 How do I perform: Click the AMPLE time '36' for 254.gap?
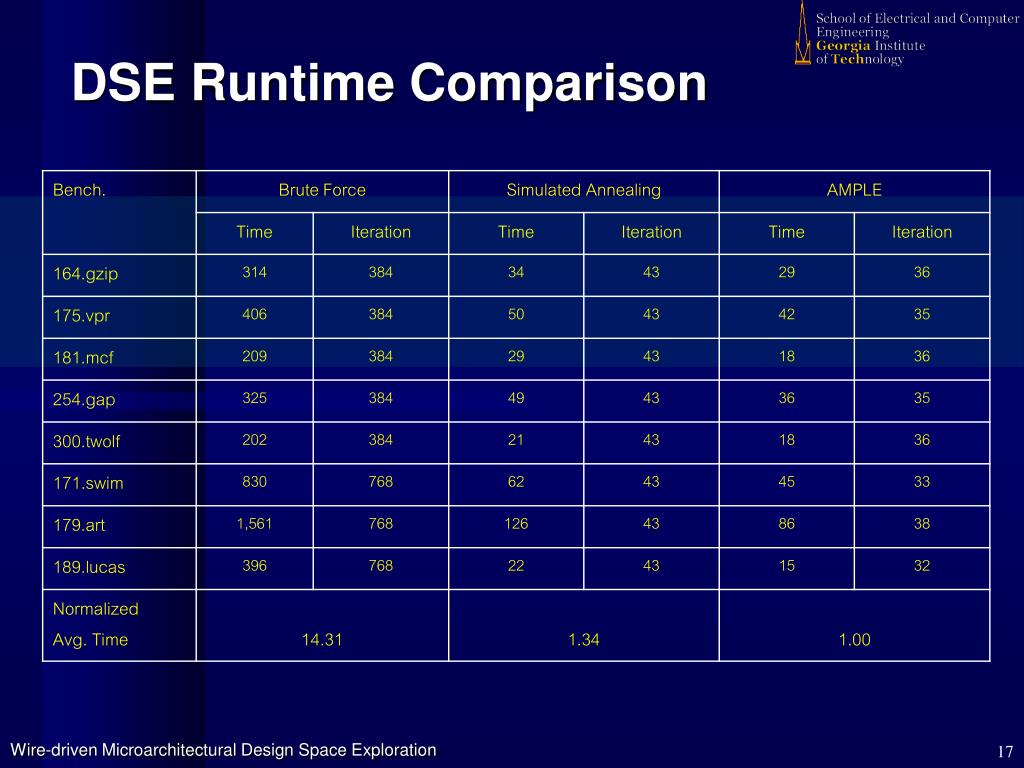tap(786, 398)
